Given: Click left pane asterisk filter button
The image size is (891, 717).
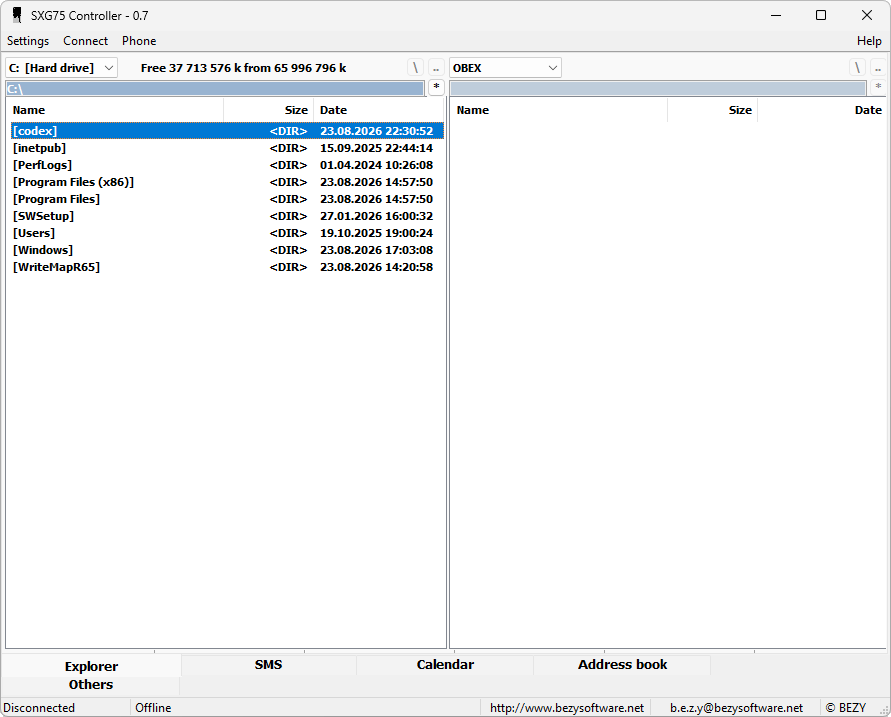Looking at the screenshot, I should click(436, 87).
